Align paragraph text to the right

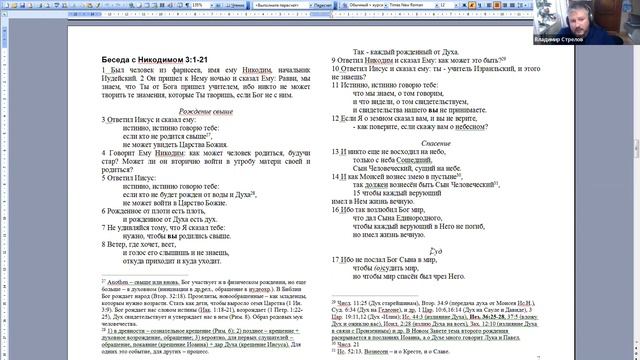click(x=505, y=5)
